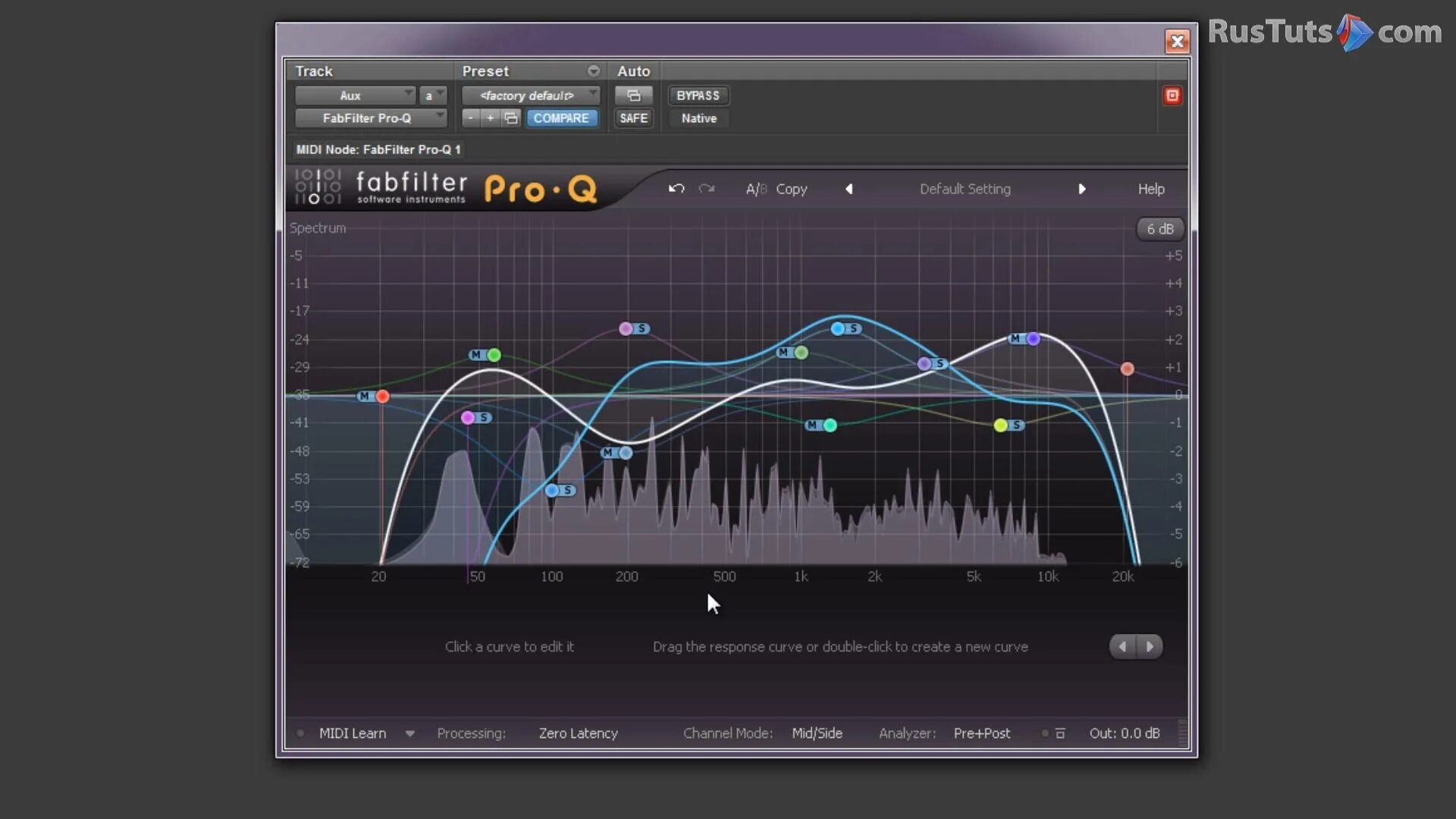This screenshot has width=1456, height=819.
Task: Click the A/B switch button
Action: click(756, 189)
